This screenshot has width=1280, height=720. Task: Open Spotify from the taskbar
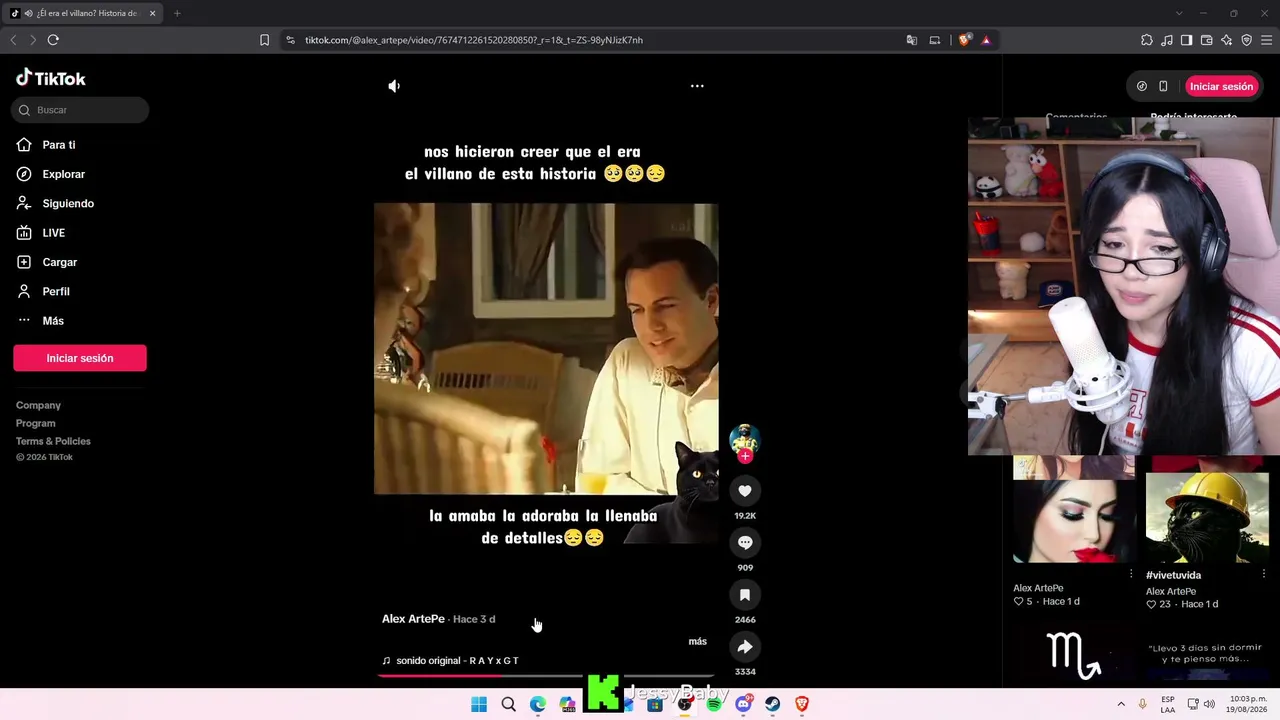click(x=714, y=704)
